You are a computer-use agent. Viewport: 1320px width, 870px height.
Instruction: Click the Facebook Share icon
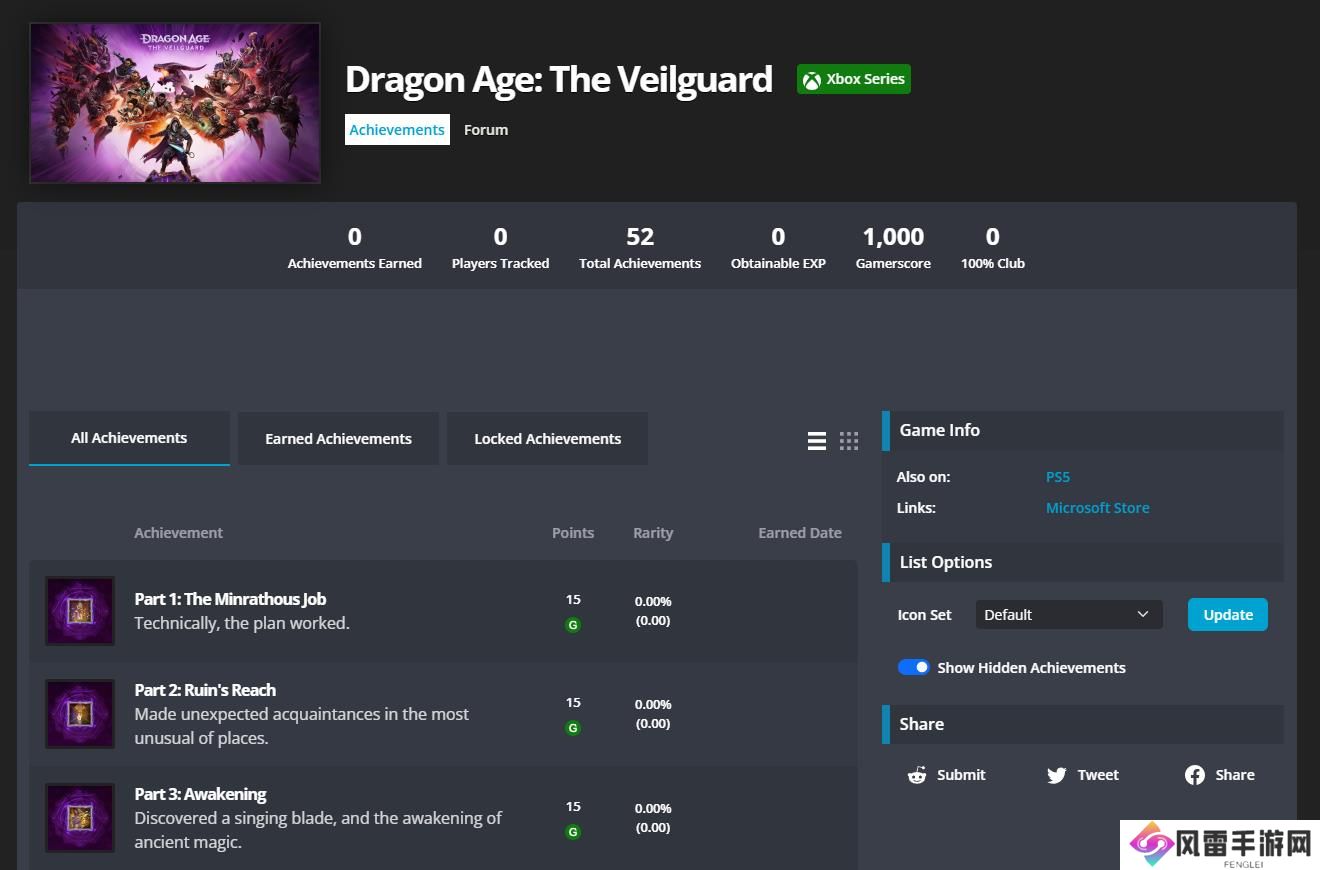click(1194, 775)
